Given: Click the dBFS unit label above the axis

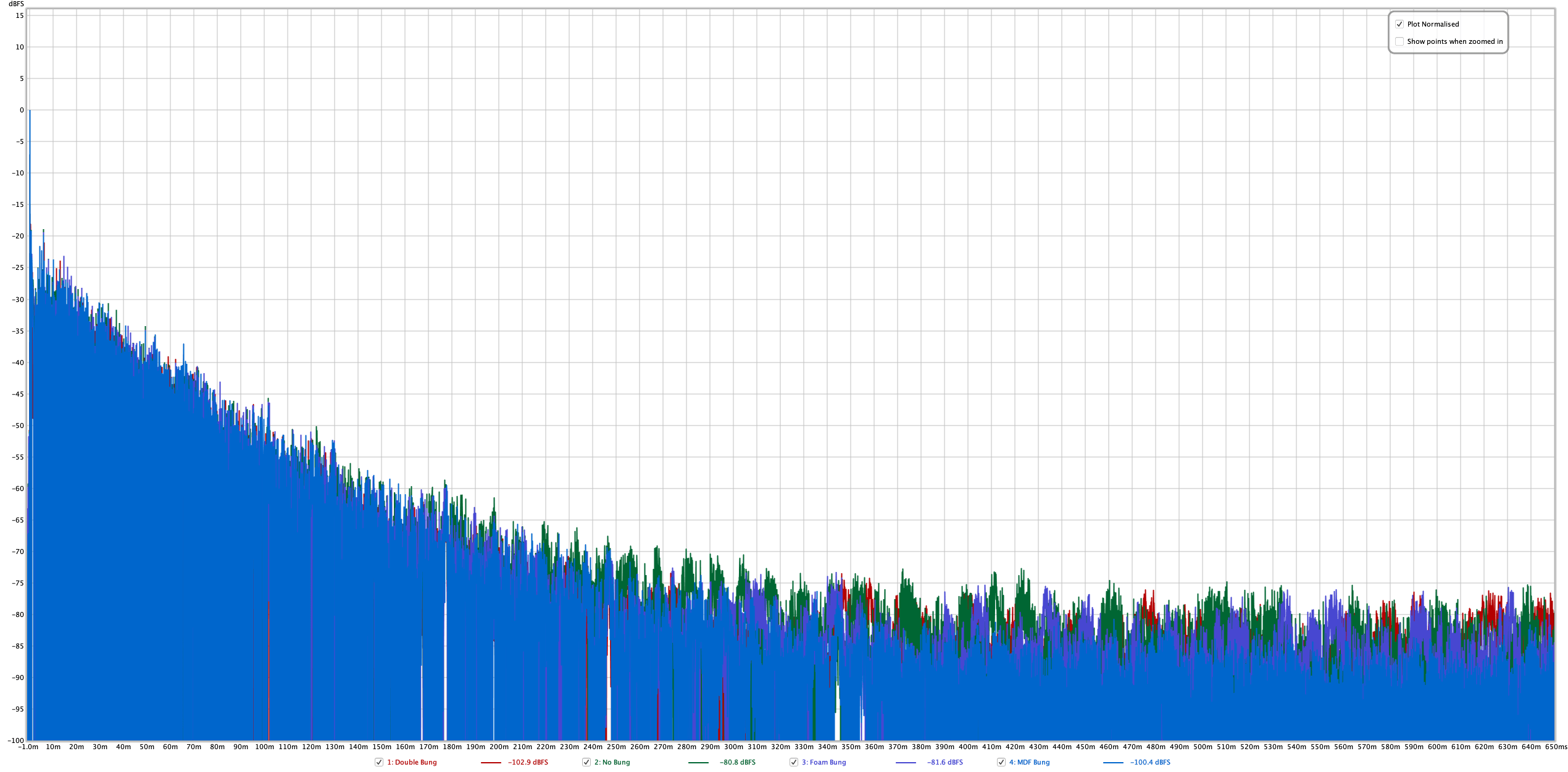Looking at the screenshot, I should [16, 4].
